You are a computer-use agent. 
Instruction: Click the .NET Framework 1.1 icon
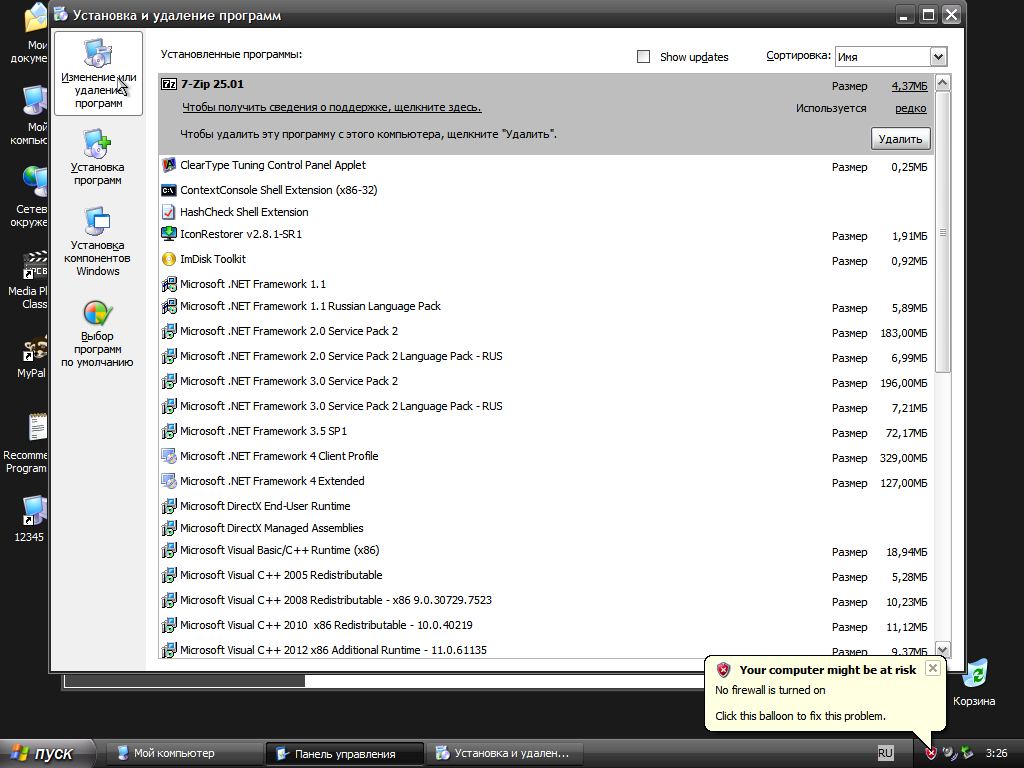pos(168,284)
